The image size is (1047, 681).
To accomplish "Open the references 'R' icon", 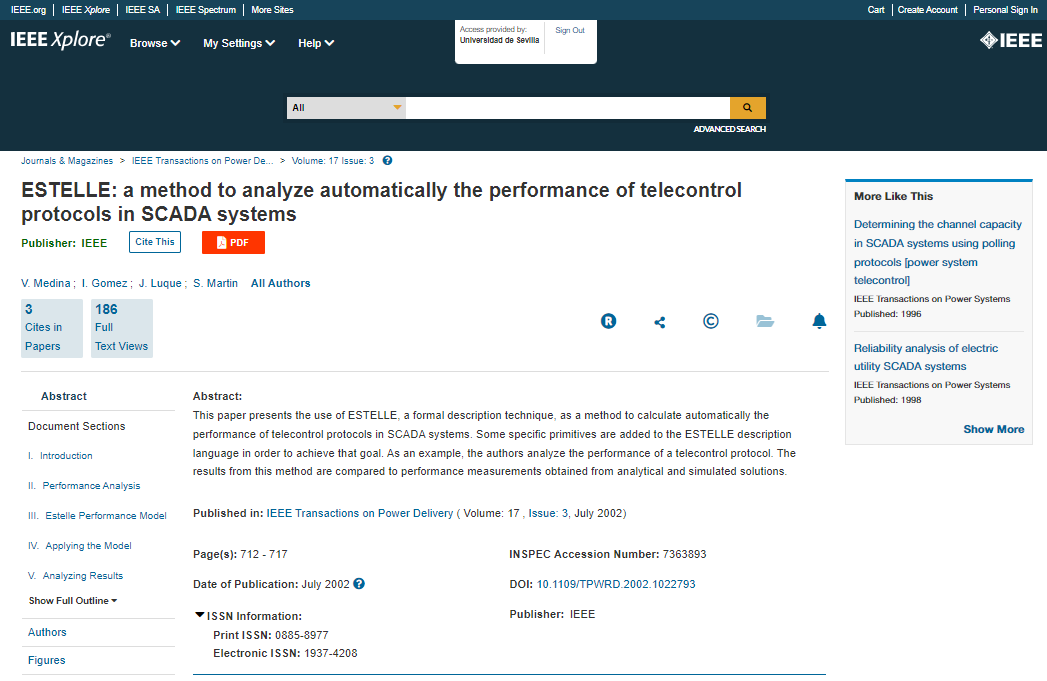I will tap(608, 321).
